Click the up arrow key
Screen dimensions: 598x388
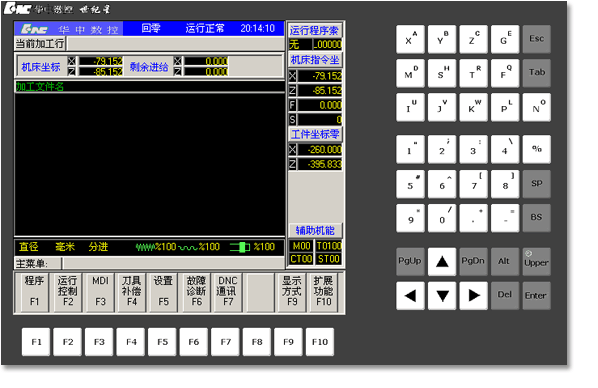pos(442,261)
